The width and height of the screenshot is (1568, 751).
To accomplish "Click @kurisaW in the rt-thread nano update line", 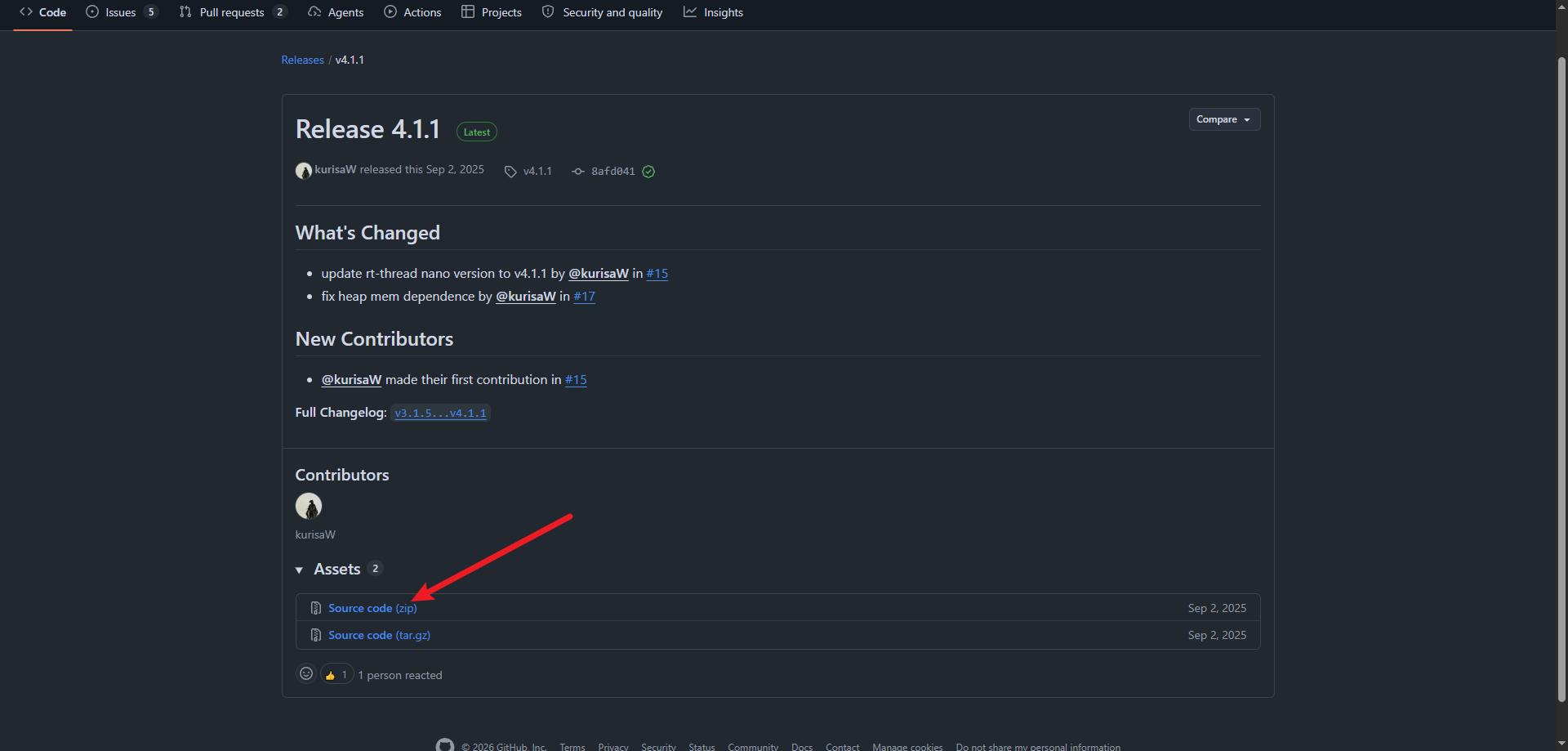I will (599, 274).
